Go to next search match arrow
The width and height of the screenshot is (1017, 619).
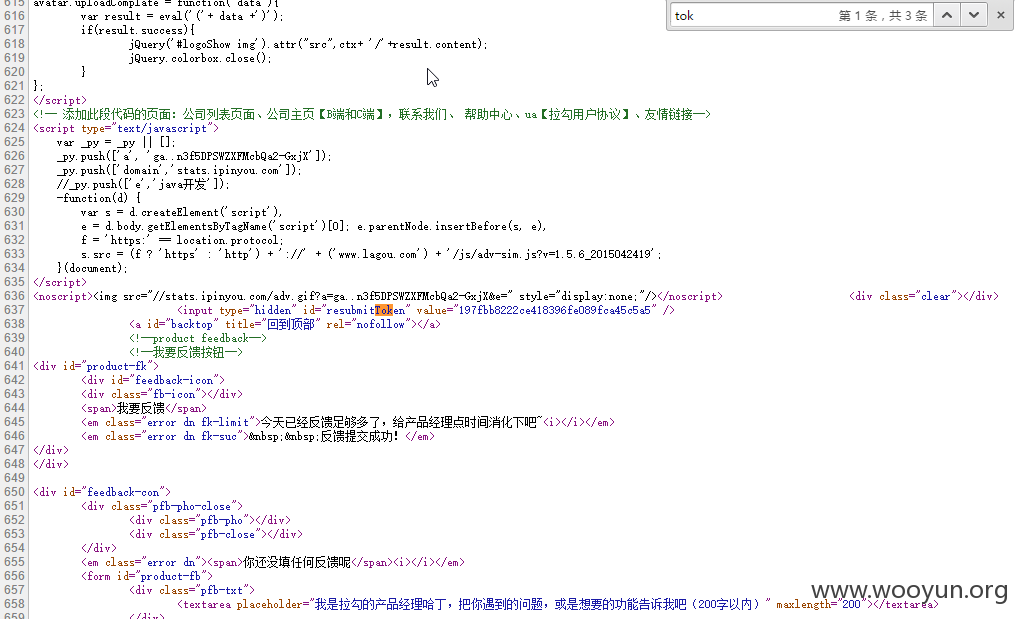click(974, 15)
